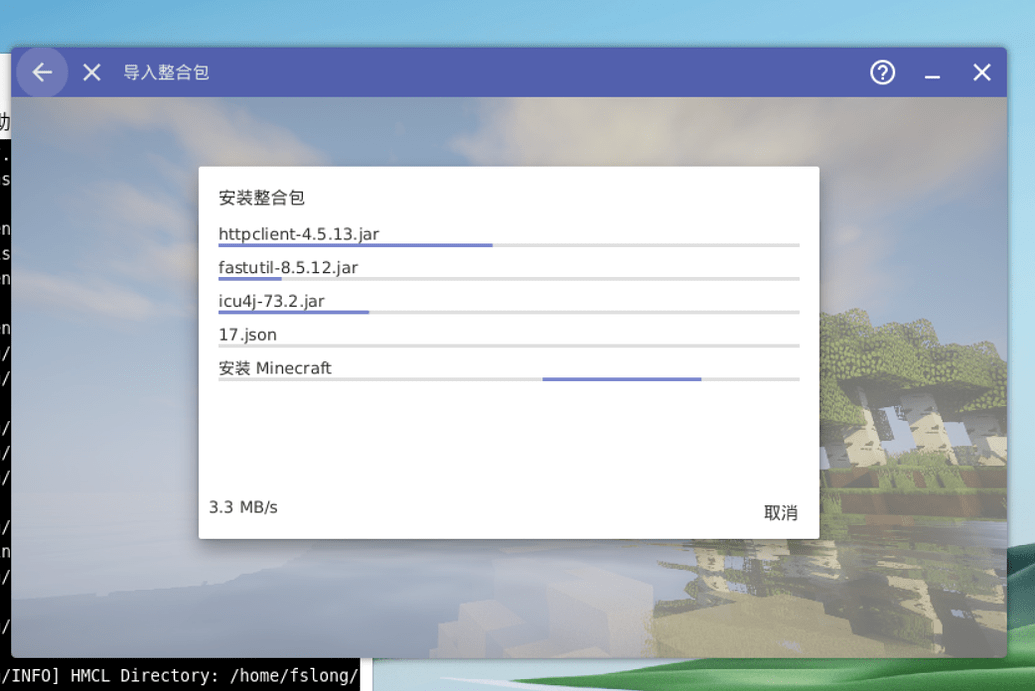
Task: Click the 3.3 MB/s speed indicator
Action: coord(243,507)
